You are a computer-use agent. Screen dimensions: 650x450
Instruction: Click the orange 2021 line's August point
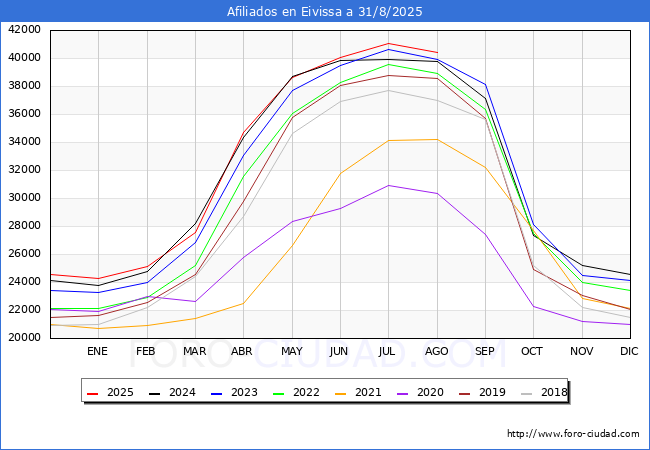(437, 140)
